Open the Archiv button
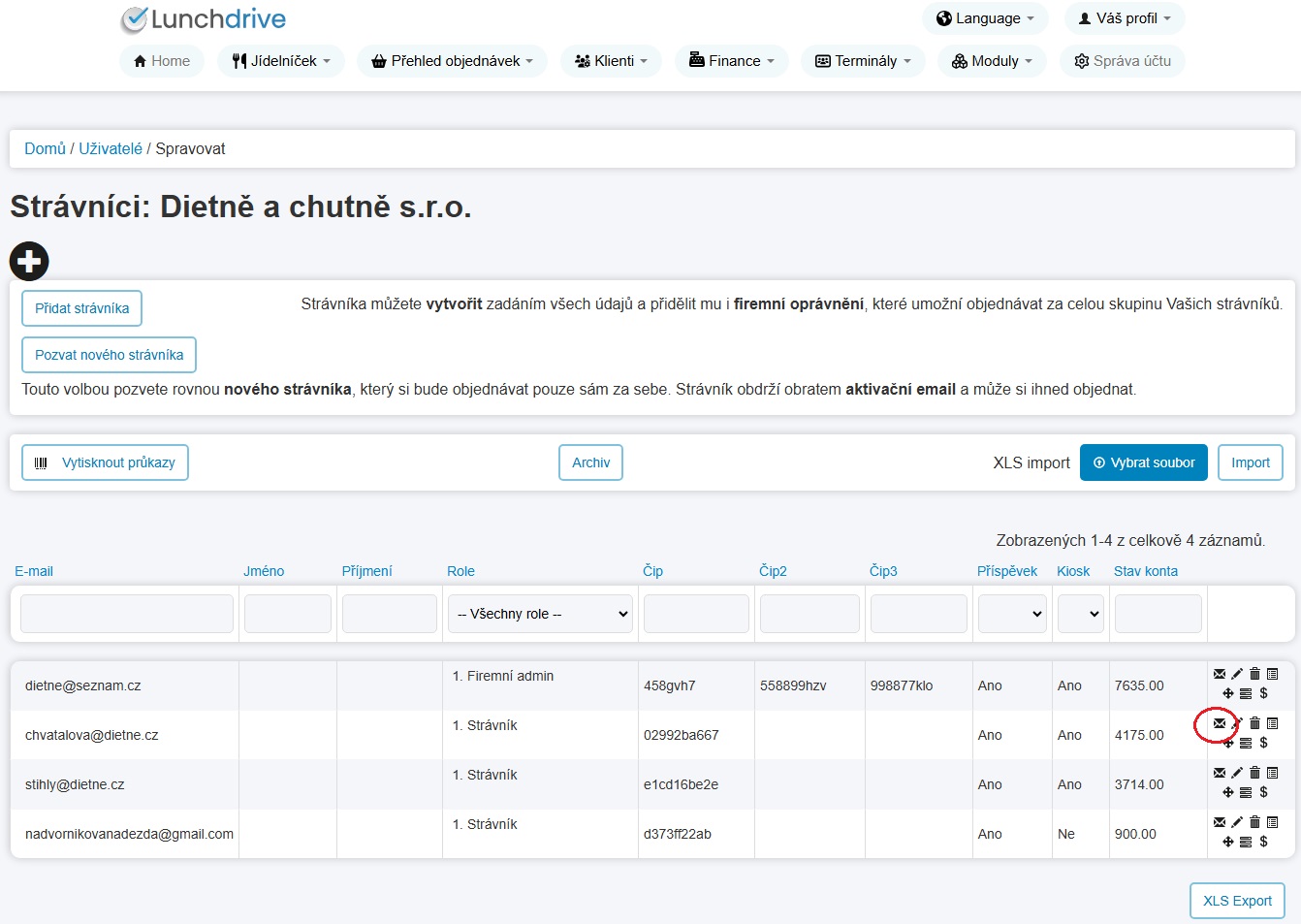Image resolution: width=1301 pixels, height=924 pixels. pos(590,462)
